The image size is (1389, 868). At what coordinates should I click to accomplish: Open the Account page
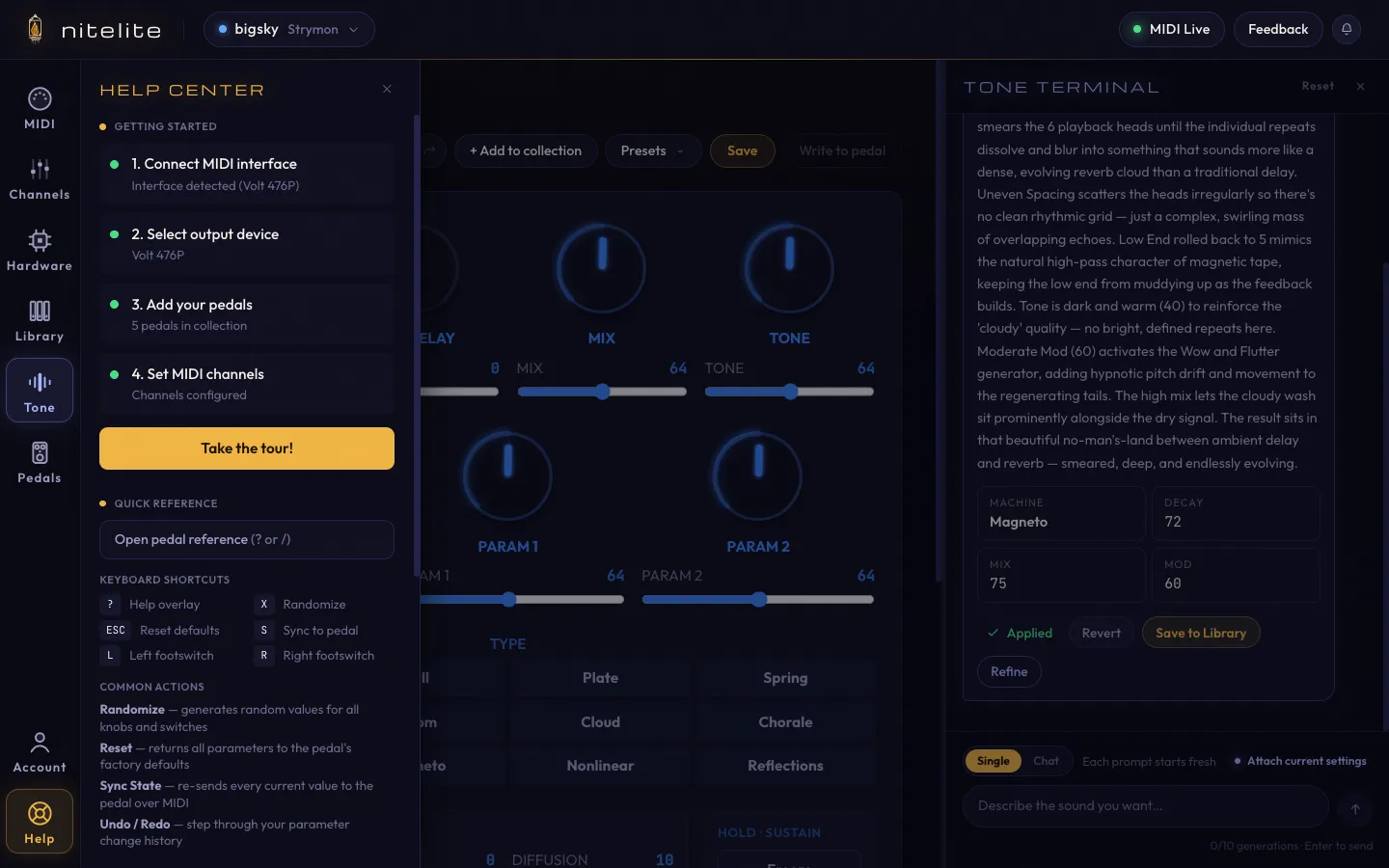click(40, 751)
